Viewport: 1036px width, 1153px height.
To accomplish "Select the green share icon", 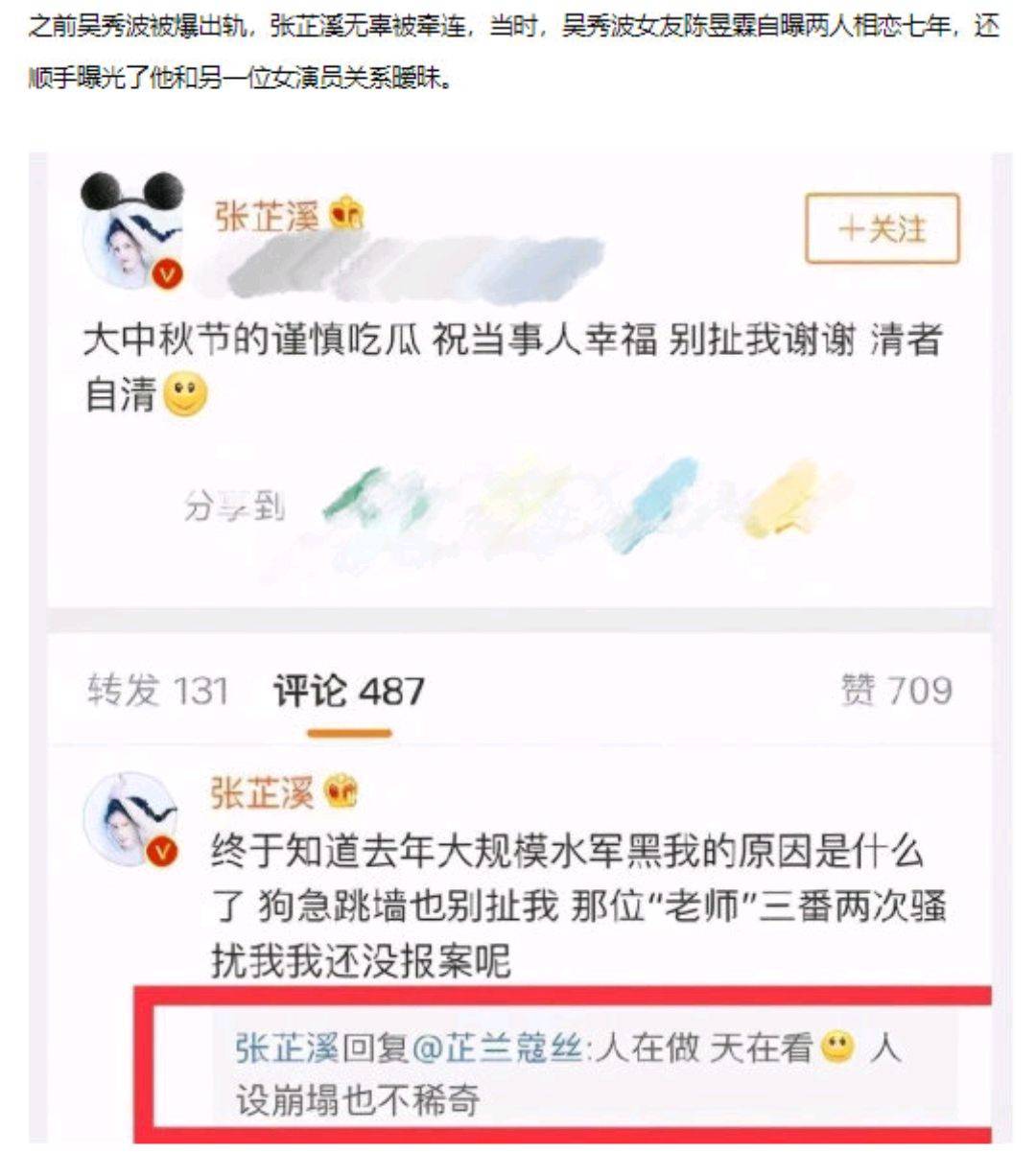I will point(372,499).
